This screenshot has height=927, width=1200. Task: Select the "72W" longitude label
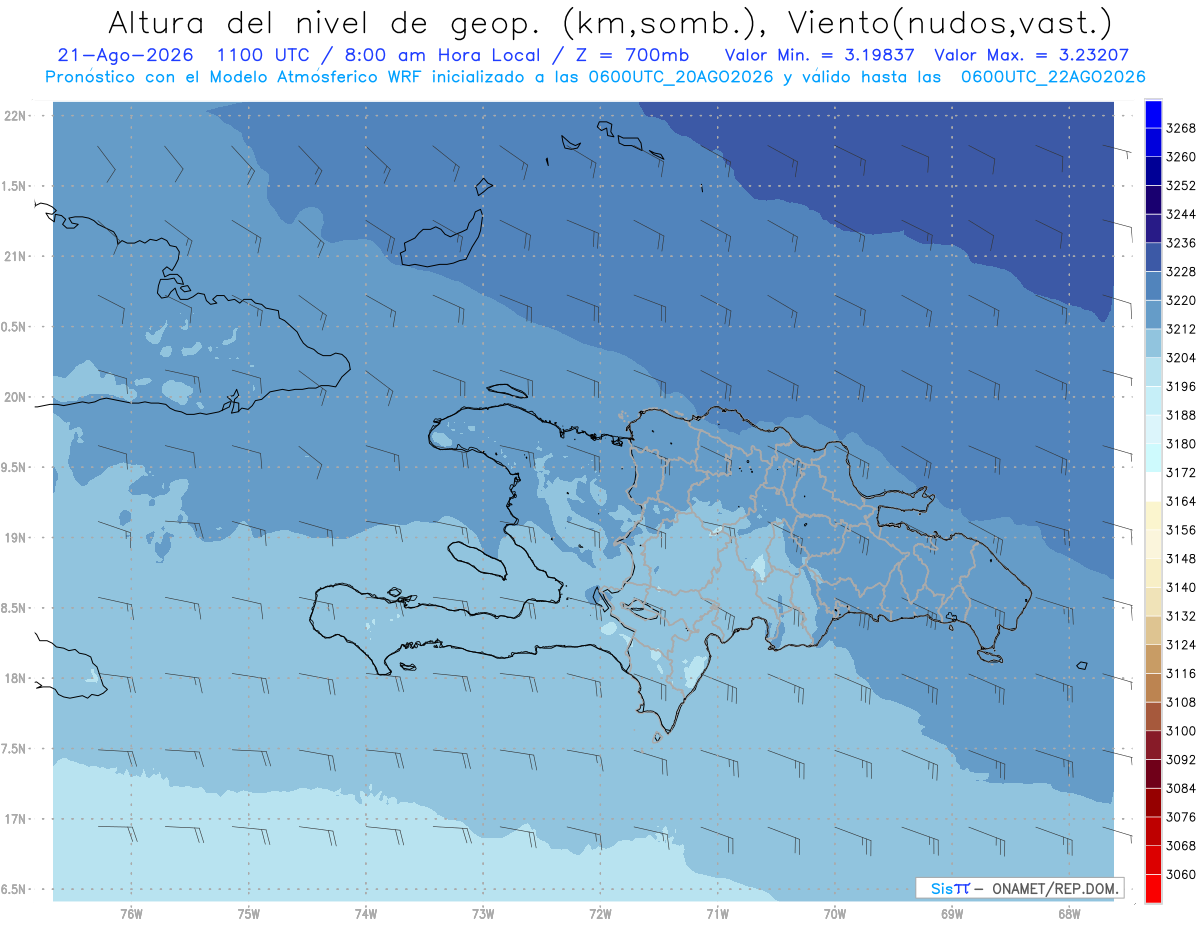click(600, 914)
